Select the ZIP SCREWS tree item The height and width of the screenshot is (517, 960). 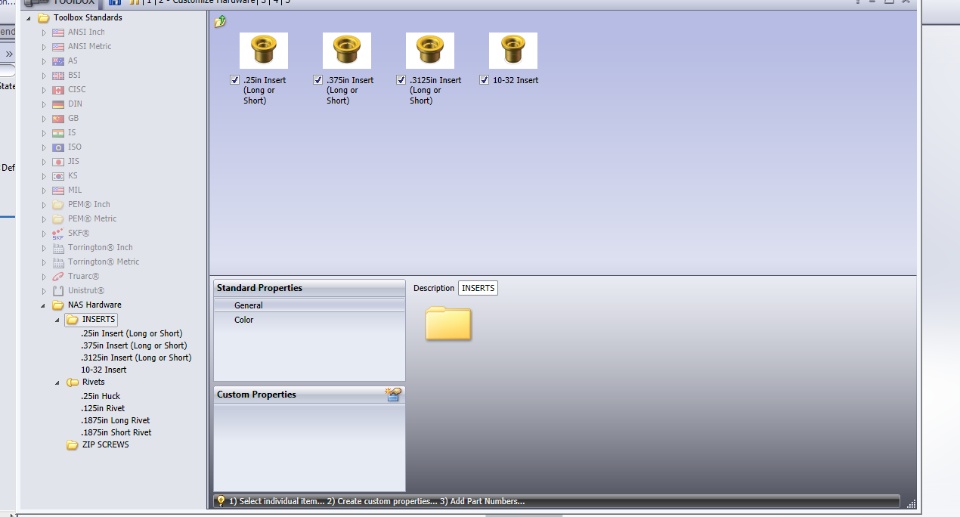(x=105, y=445)
